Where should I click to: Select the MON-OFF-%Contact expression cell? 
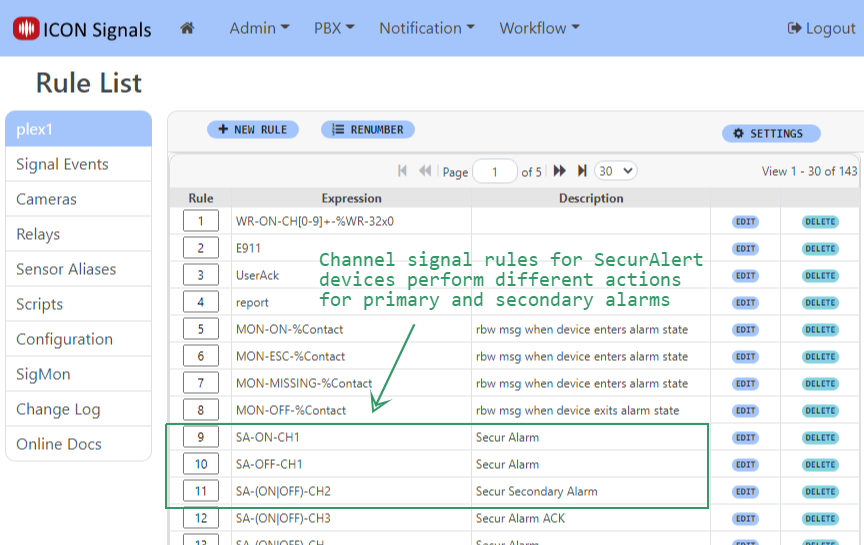(x=352, y=410)
